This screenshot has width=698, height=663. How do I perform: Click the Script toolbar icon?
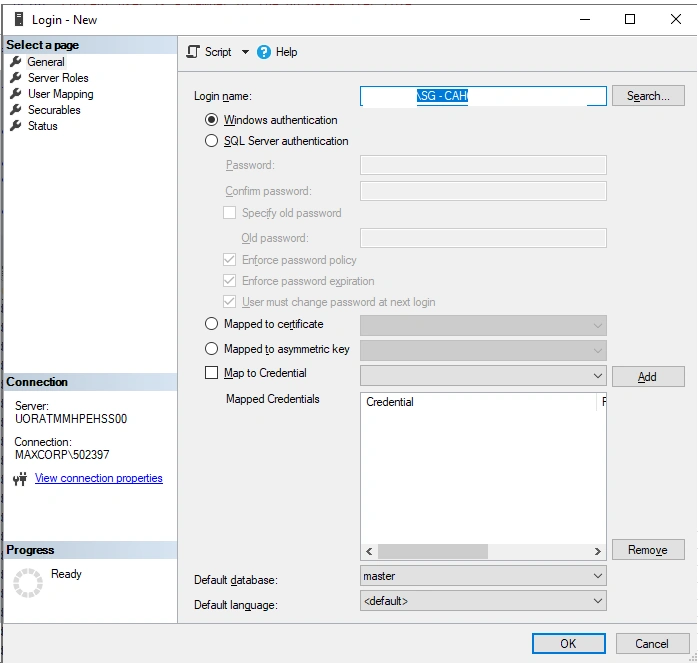[x=193, y=52]
